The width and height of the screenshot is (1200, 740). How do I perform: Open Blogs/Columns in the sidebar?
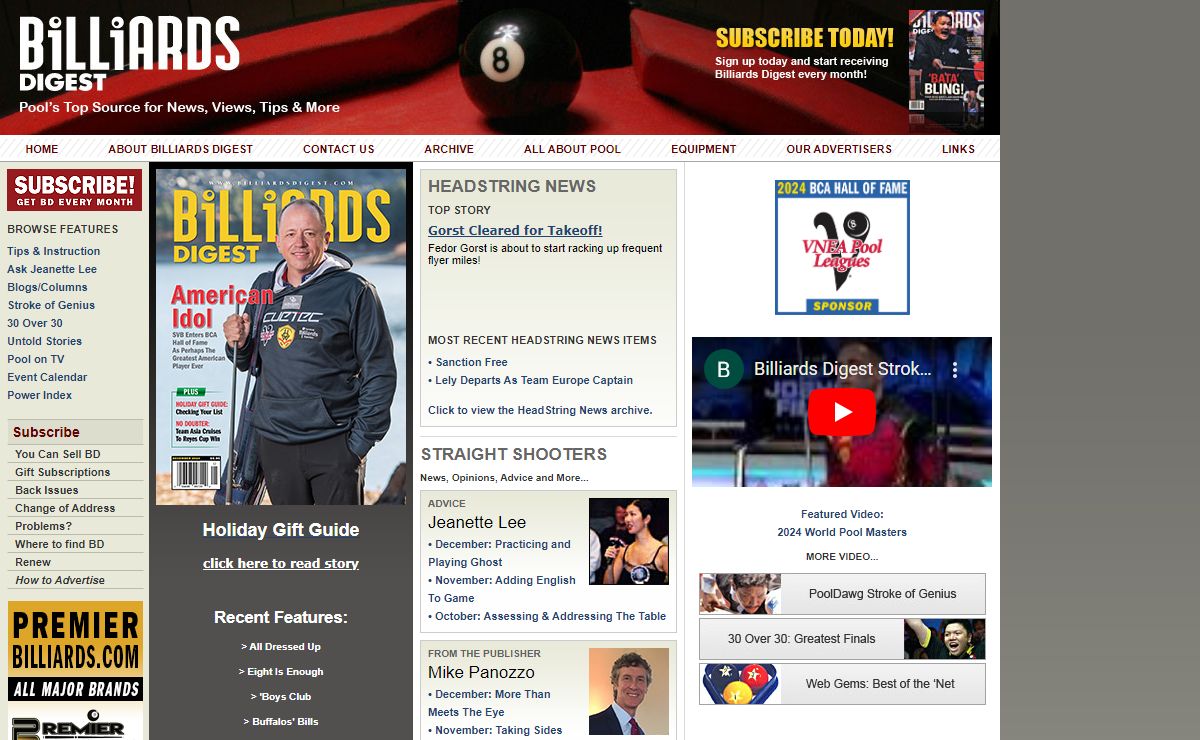(48, 287)
